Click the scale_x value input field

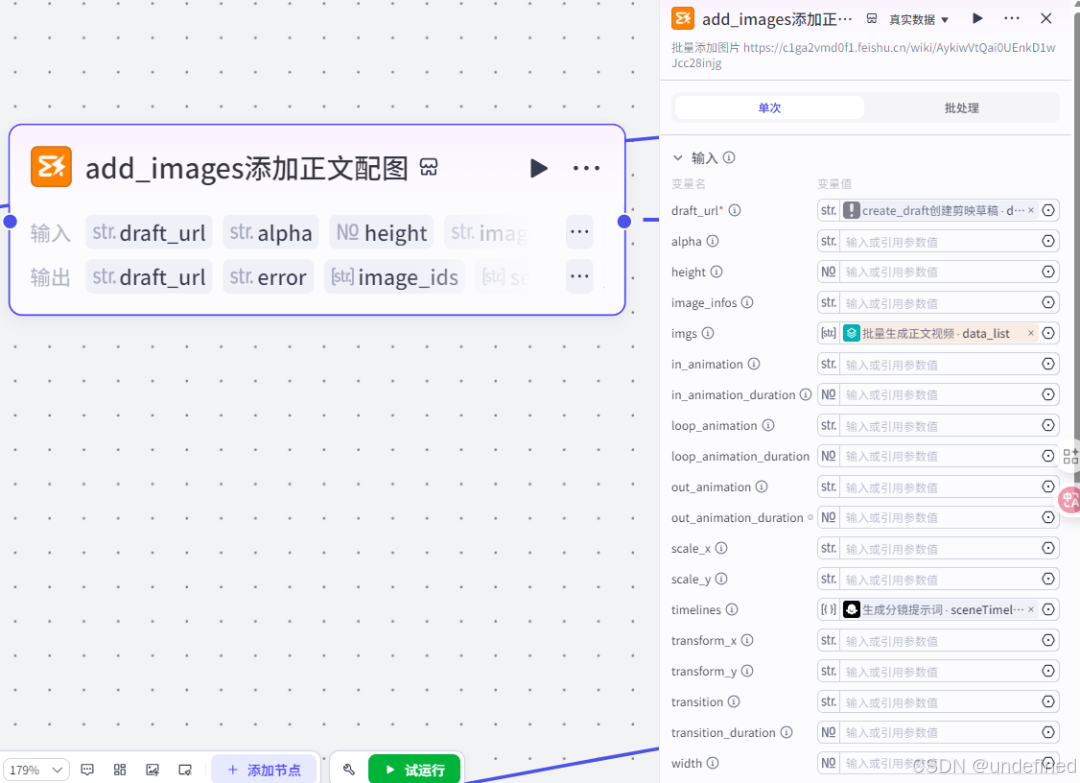pos(938,549)
